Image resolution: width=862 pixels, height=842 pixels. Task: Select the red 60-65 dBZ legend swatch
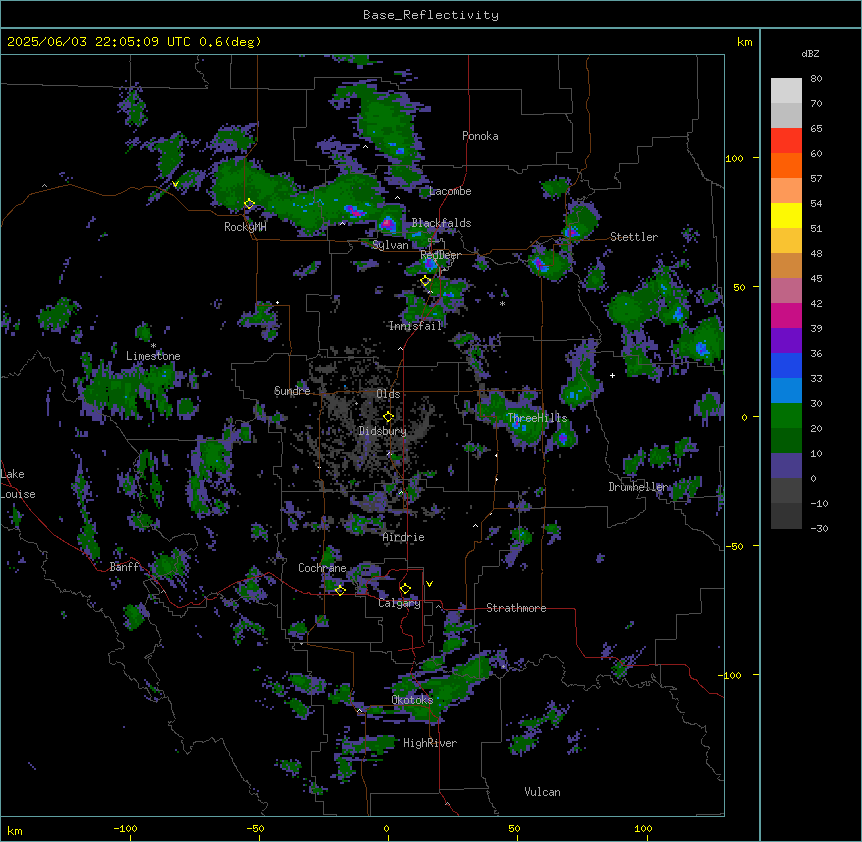click(786, 140)
